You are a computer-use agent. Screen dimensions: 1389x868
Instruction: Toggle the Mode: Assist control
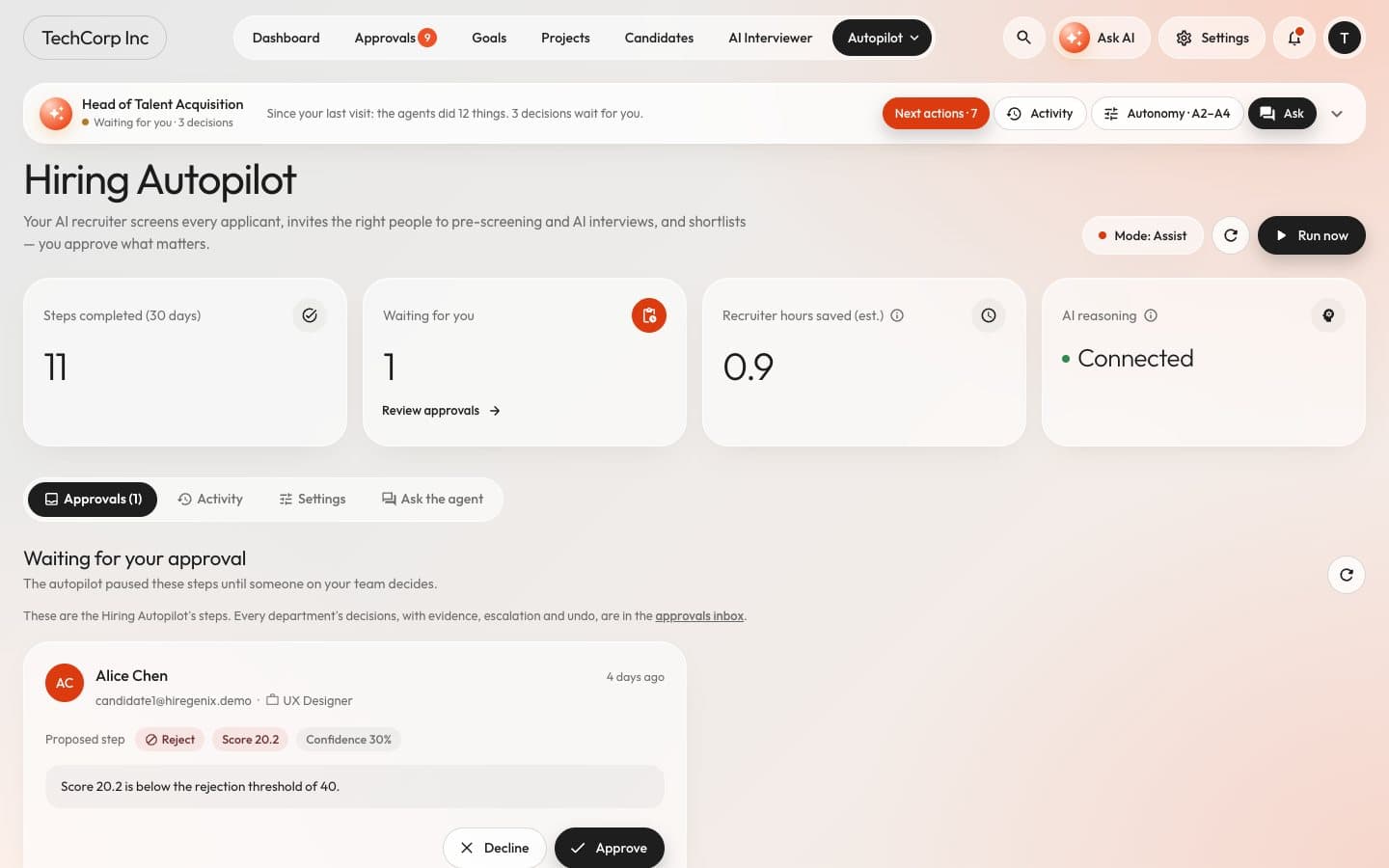pyautogui.click(x=1143, y=235)
